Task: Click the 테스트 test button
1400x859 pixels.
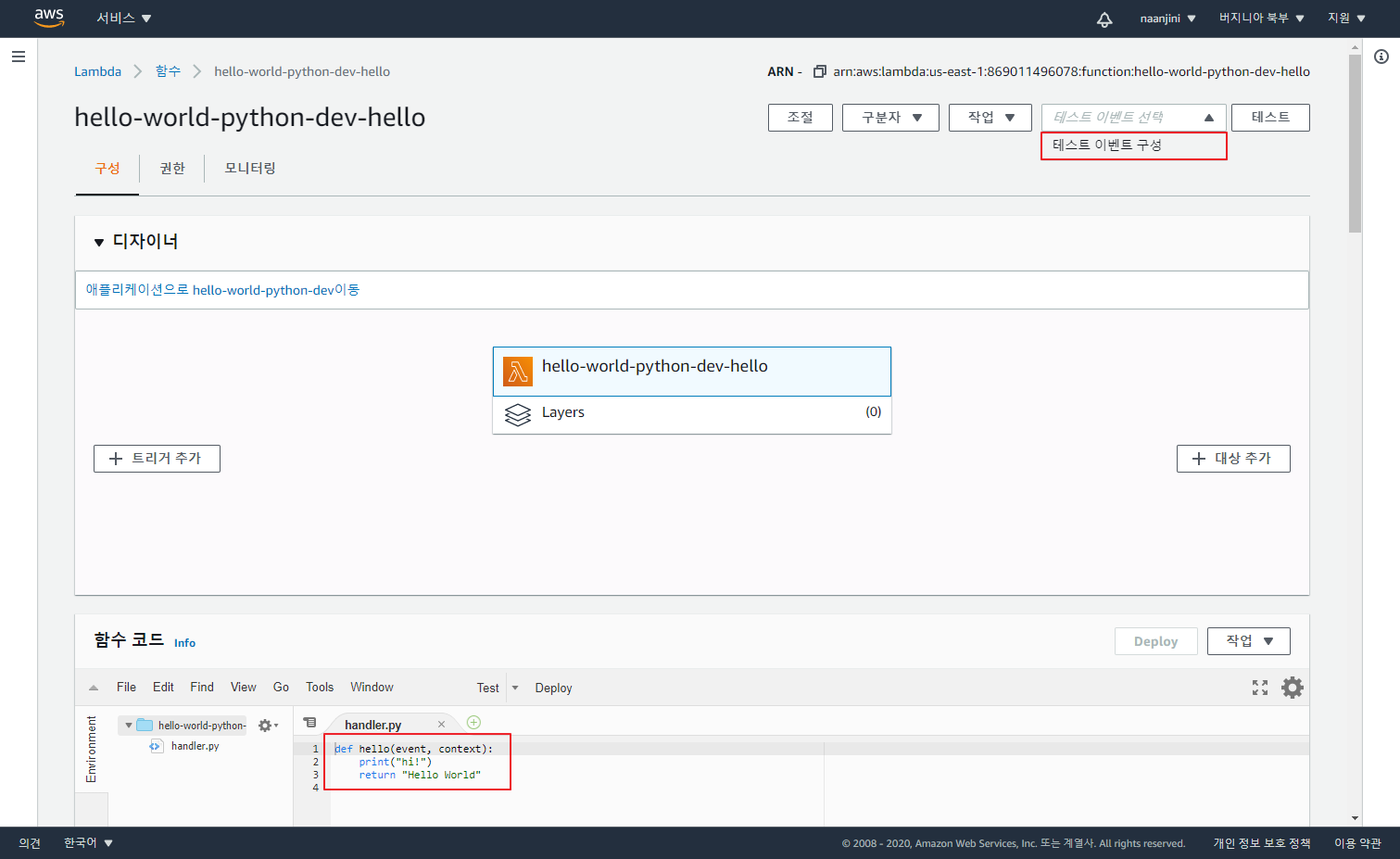Action: point(1270,118)
